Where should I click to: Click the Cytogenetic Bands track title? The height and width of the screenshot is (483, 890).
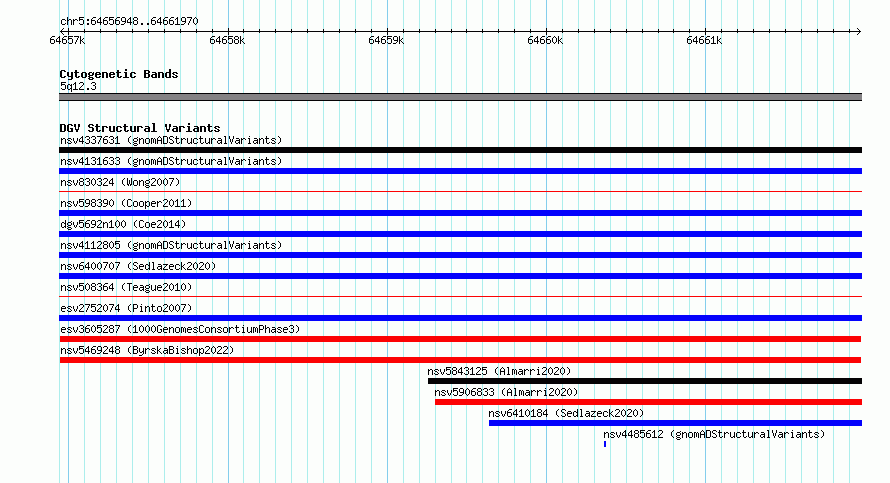pyautogui.click(x=119, y=74)
